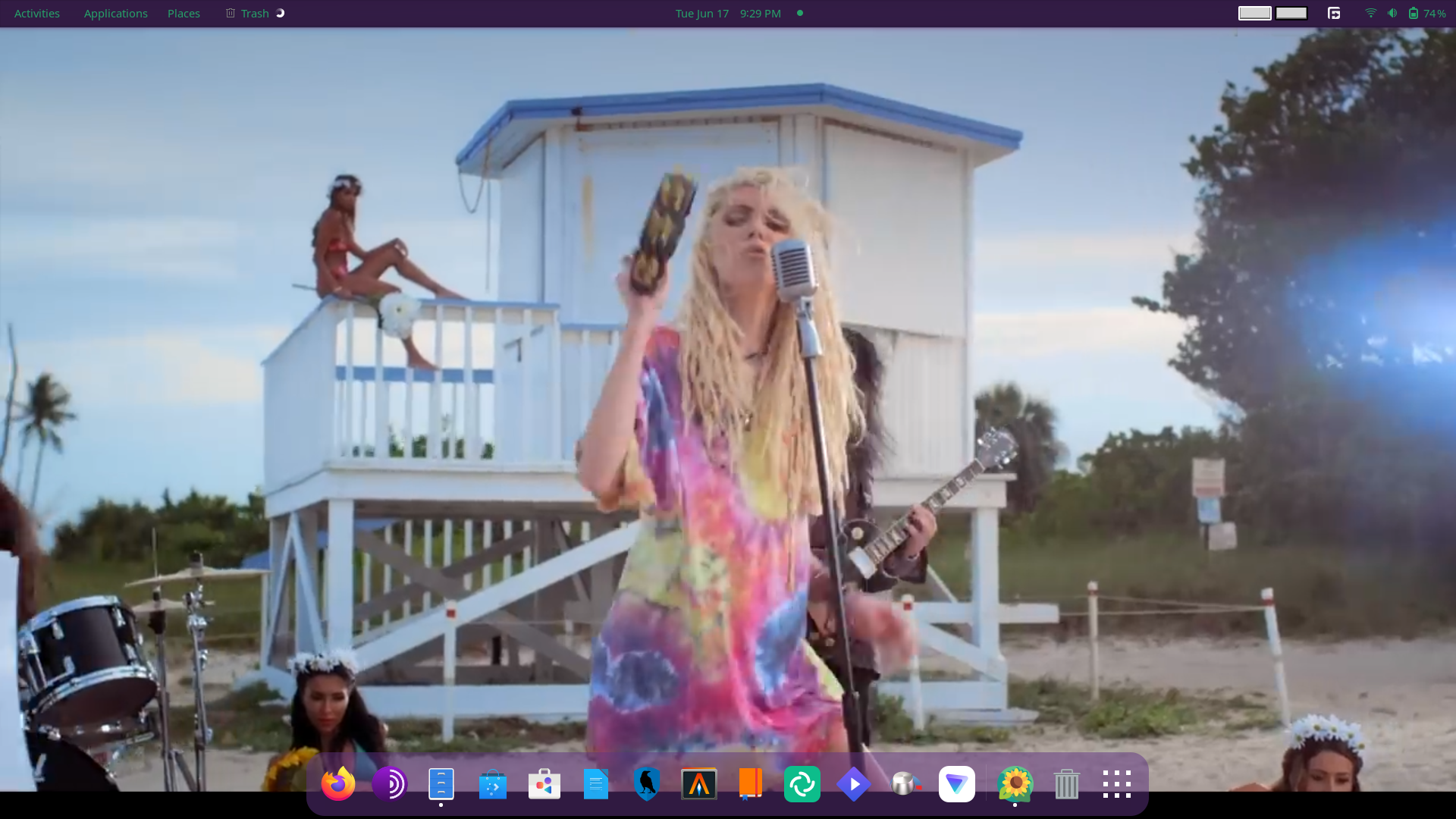The image size is (1456, 819).
Task: Show all applications grid
Action: pyautogui.click(x=1117, y=784)
